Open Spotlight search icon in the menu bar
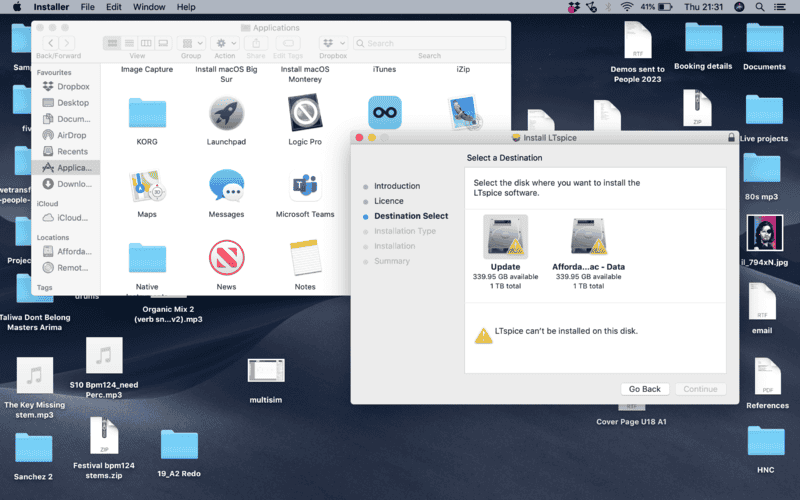The width and height of the screenshot is (800, 500). (760, 7)
